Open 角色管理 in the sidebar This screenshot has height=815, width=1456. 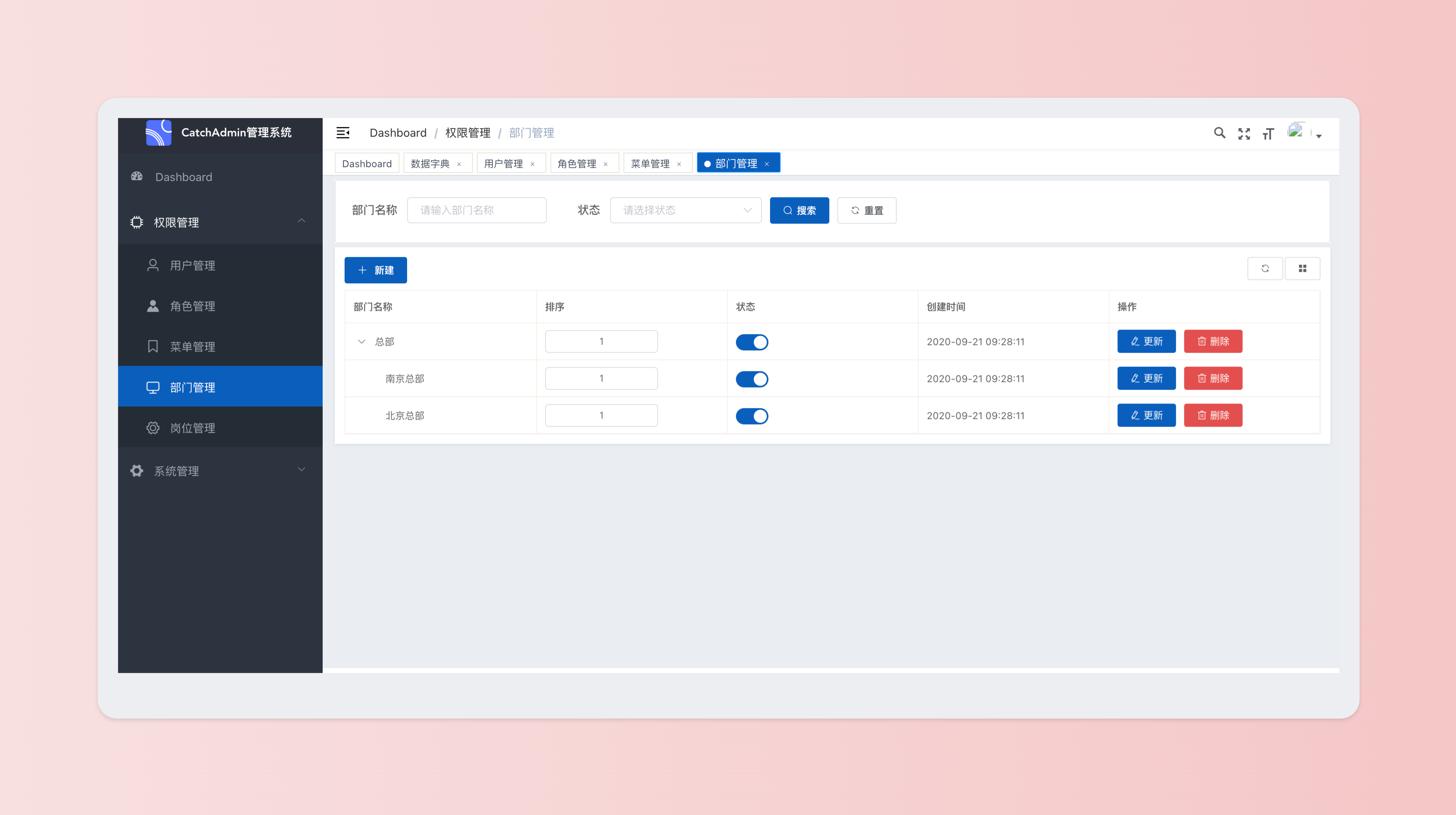[x=220, y=306]
